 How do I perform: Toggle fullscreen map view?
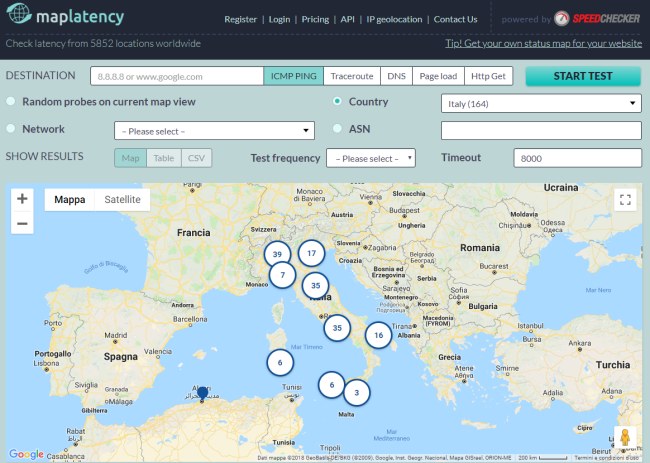point(625,200)
